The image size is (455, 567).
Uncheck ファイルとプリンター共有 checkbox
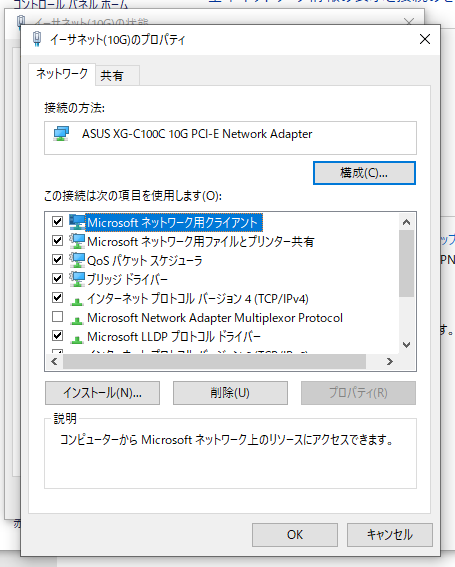click(x=58, y=240)
